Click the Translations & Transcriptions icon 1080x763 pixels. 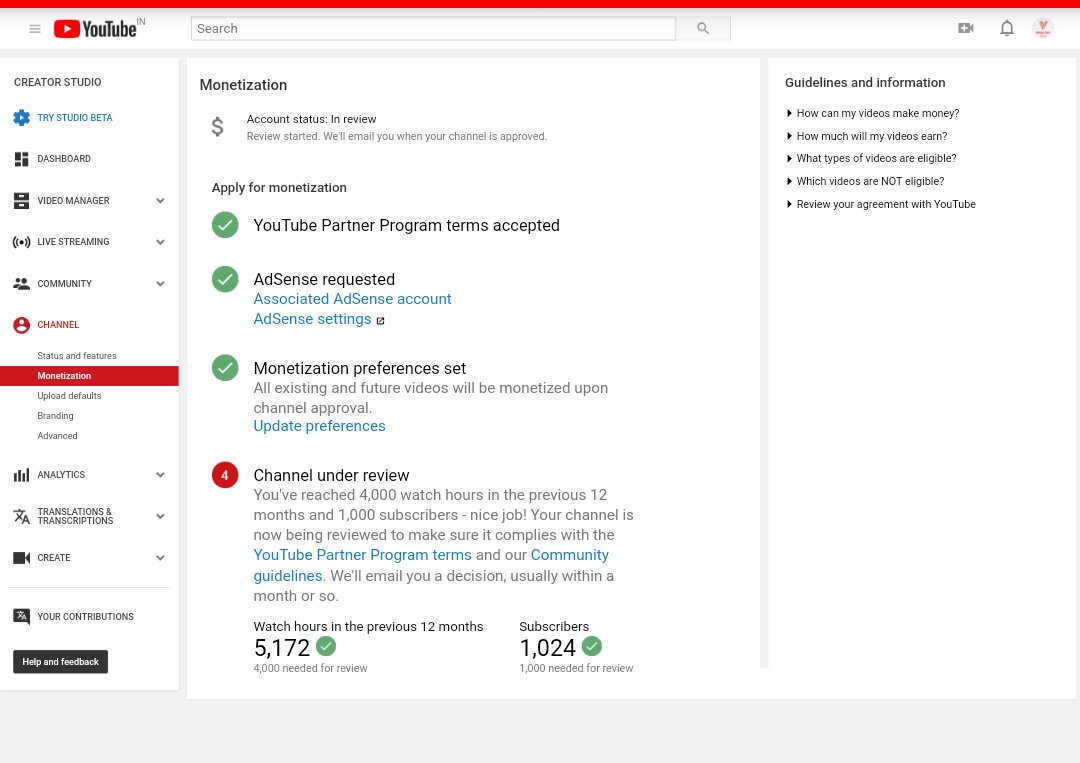pos(21,516)
